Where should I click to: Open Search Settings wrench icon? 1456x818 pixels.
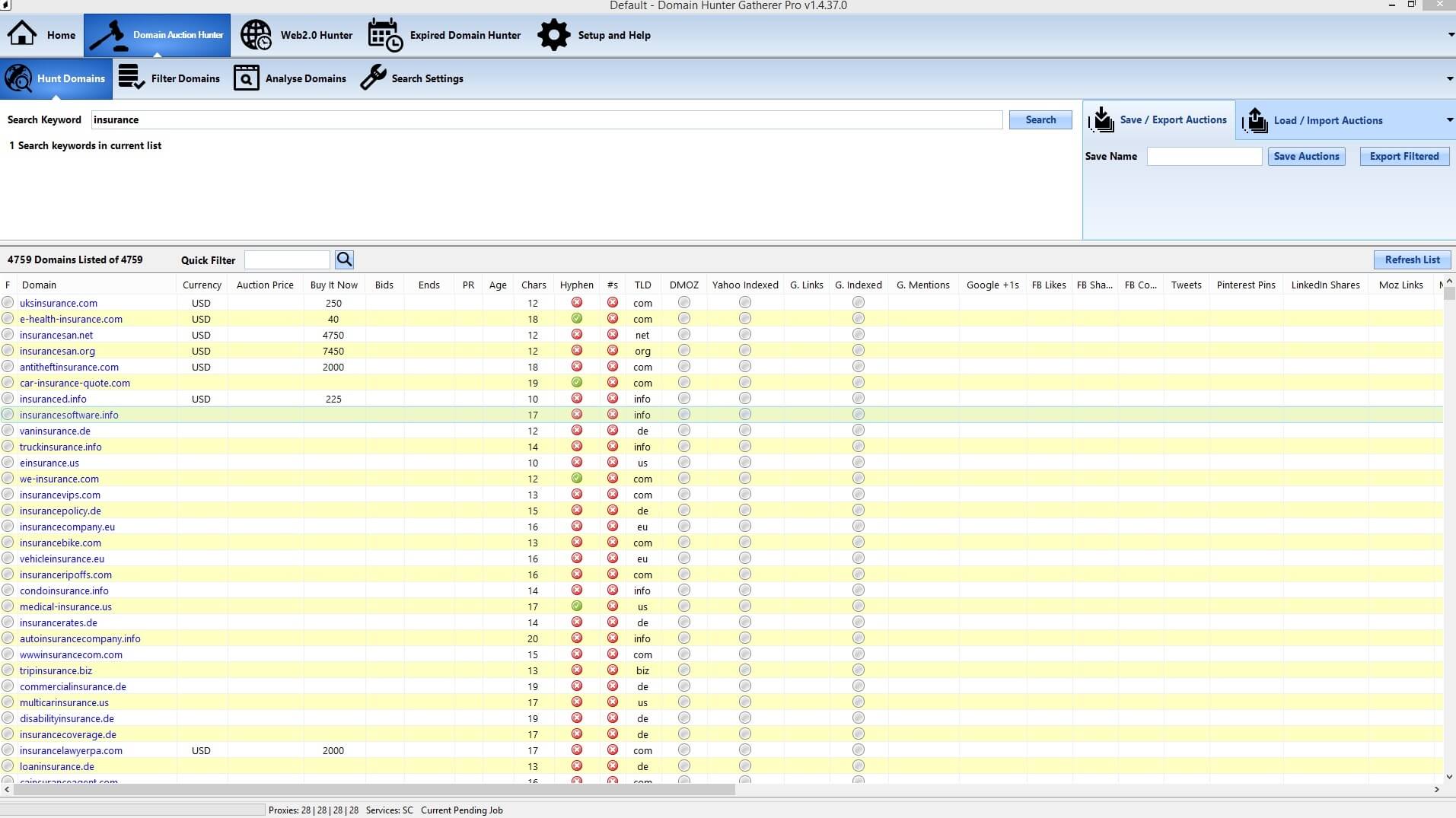pos(373,78)
